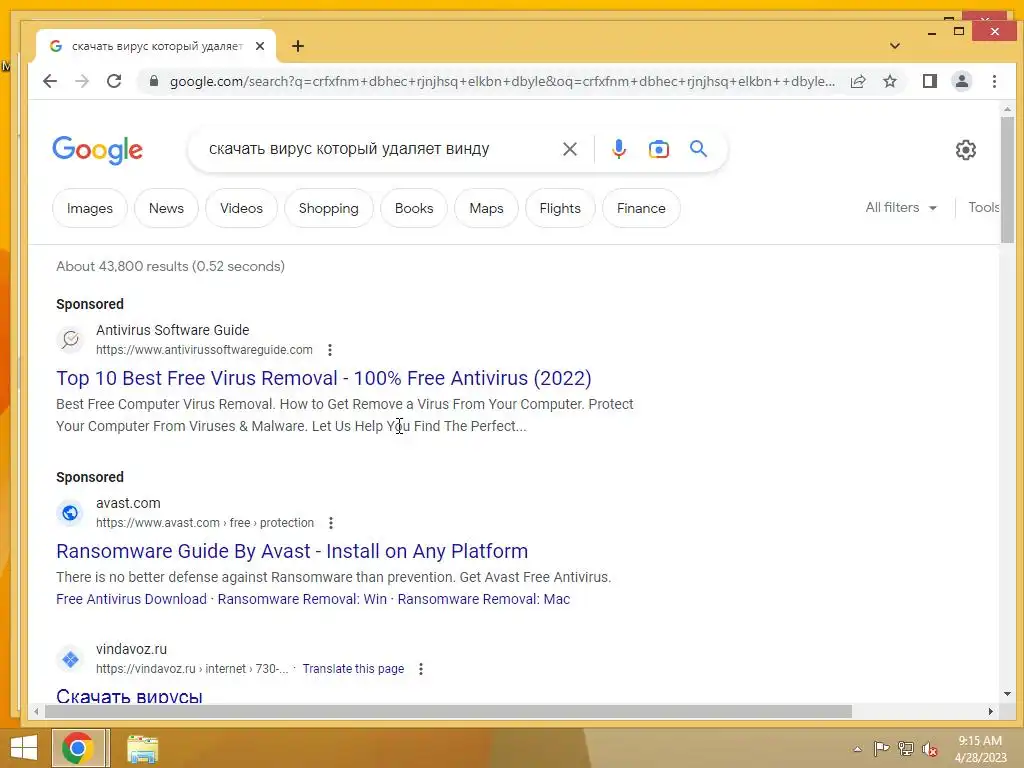Filter results by Images
This screenshot has width=1024, height=768.
[89, 208]
